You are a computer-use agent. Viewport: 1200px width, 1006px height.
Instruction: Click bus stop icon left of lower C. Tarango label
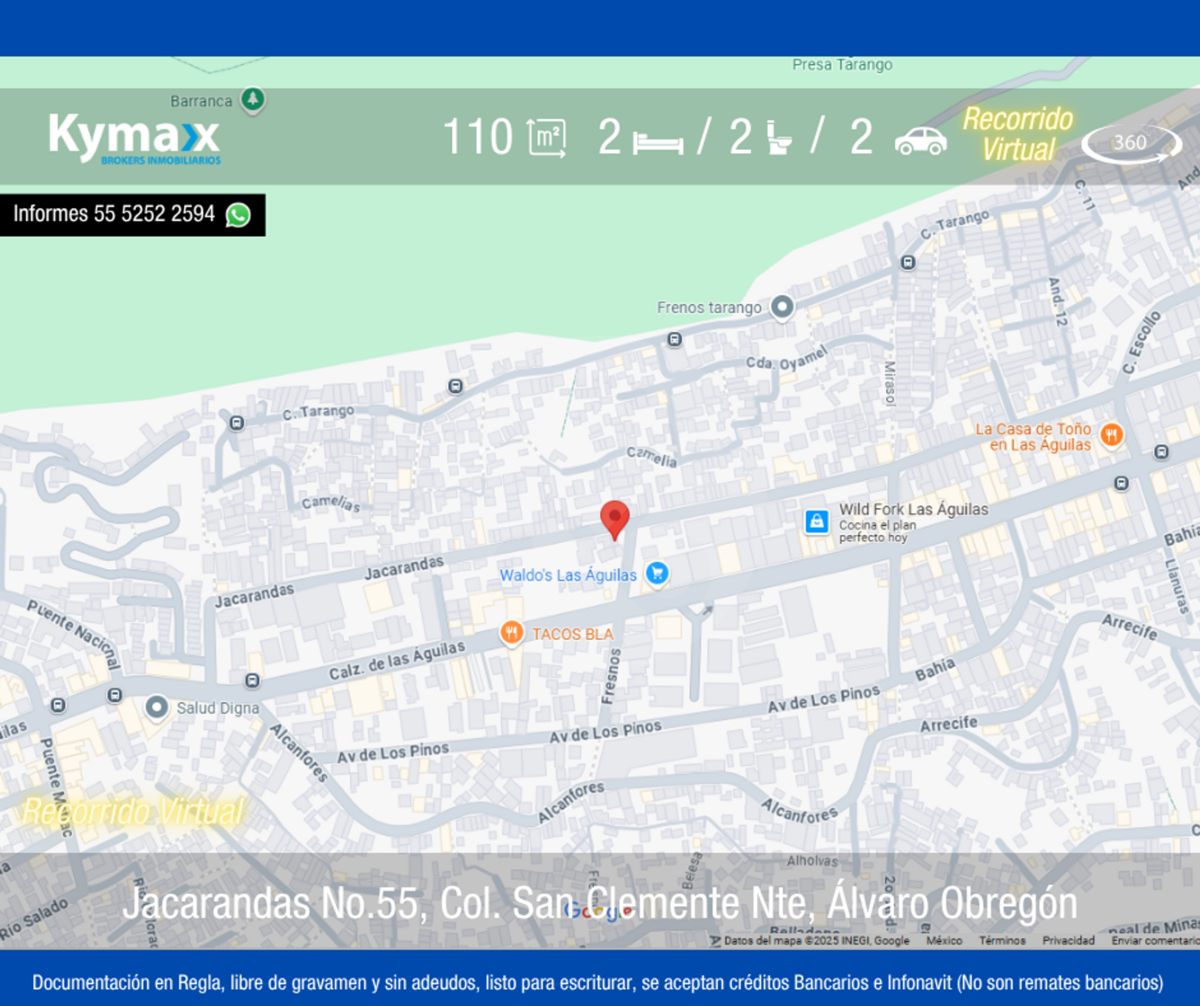pyautogui.click(x=236, y=423)
